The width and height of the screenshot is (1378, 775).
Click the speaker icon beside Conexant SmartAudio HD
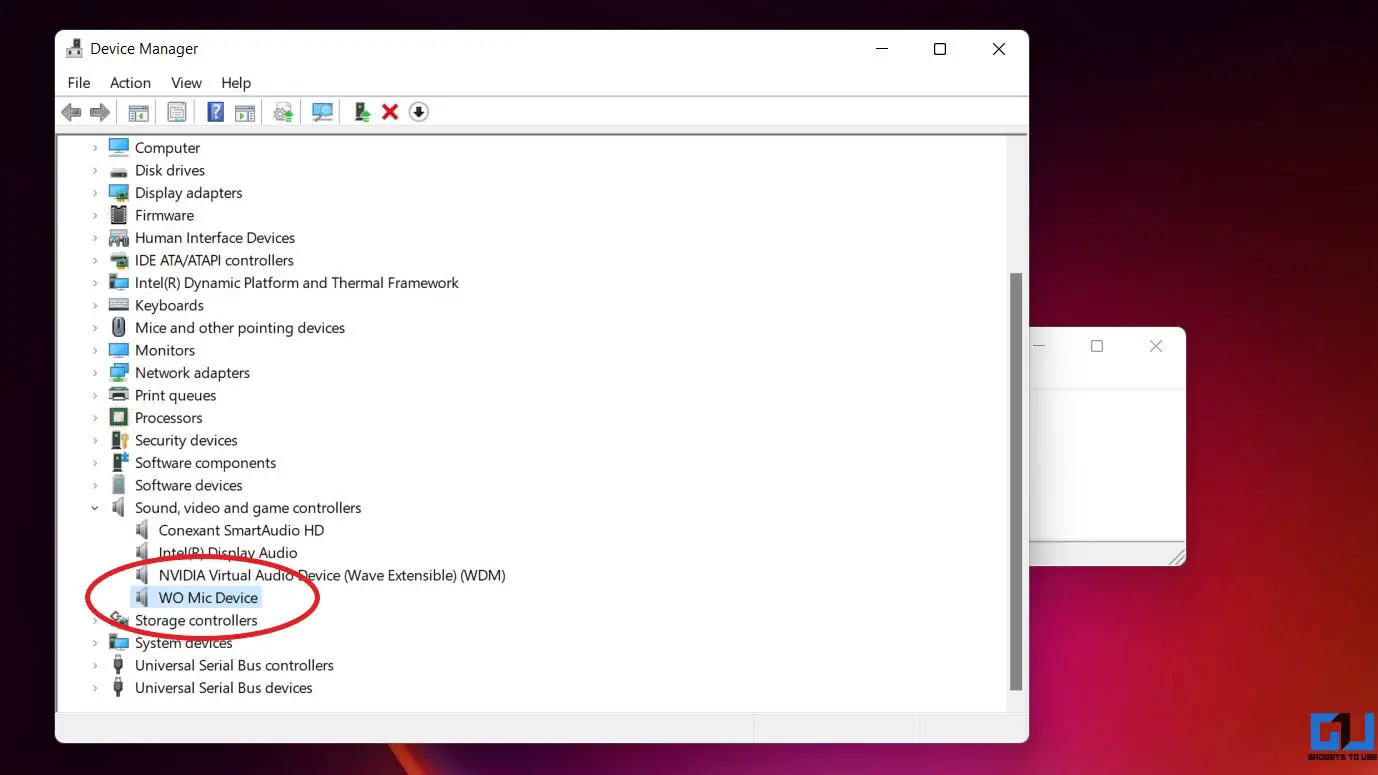142,530
